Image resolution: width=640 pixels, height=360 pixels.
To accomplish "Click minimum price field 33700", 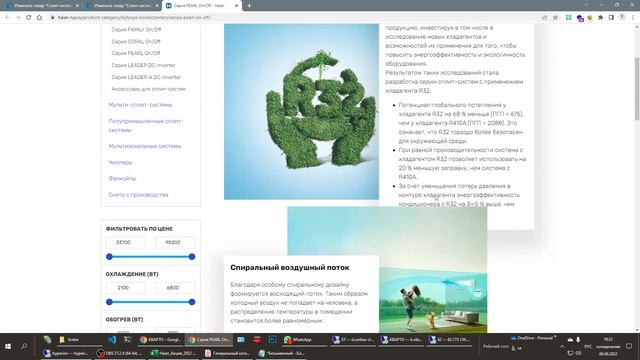I will point(125,242).
